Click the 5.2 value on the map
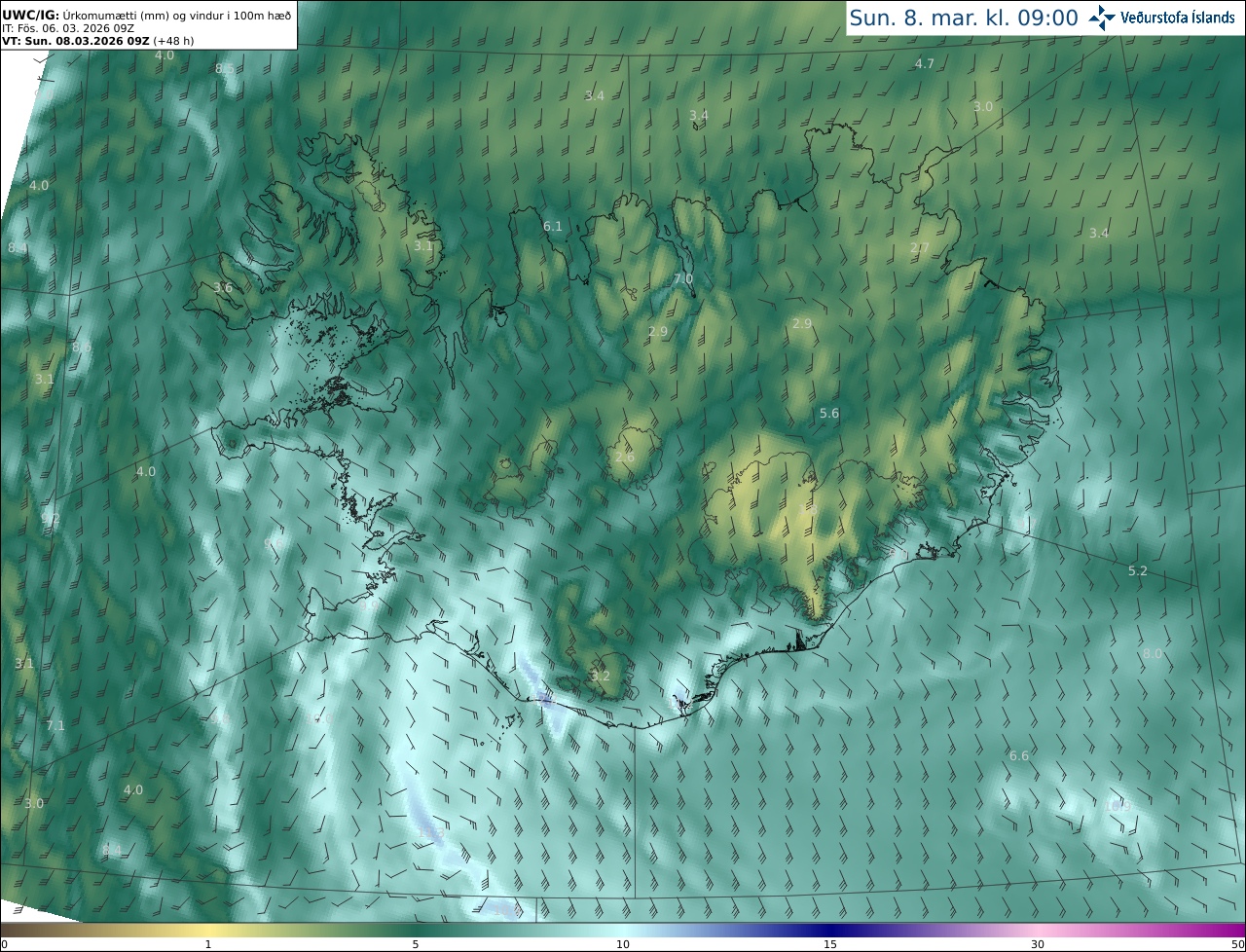Screen dimensions: 1246x952 1138,571
